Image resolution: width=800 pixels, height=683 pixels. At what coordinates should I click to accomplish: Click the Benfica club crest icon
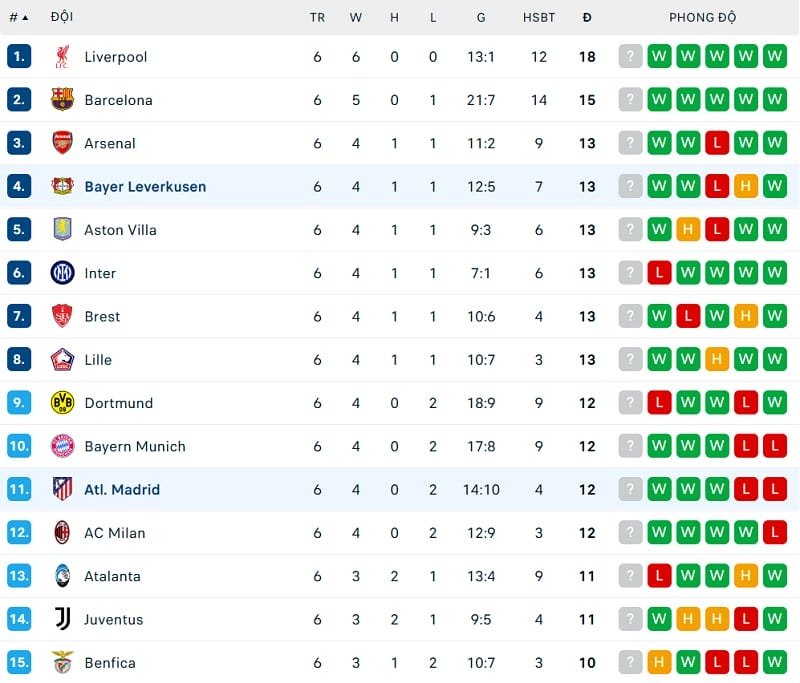(62, 662)
